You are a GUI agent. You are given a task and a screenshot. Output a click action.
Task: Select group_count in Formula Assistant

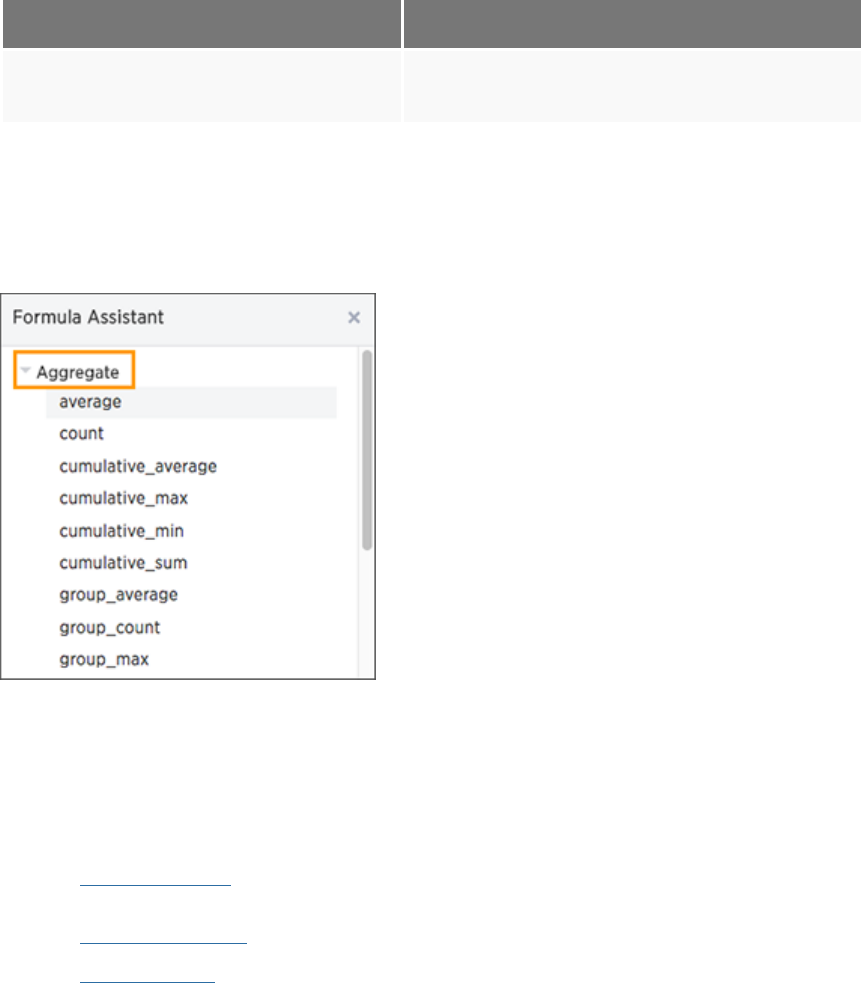click(x=110, y=627)
